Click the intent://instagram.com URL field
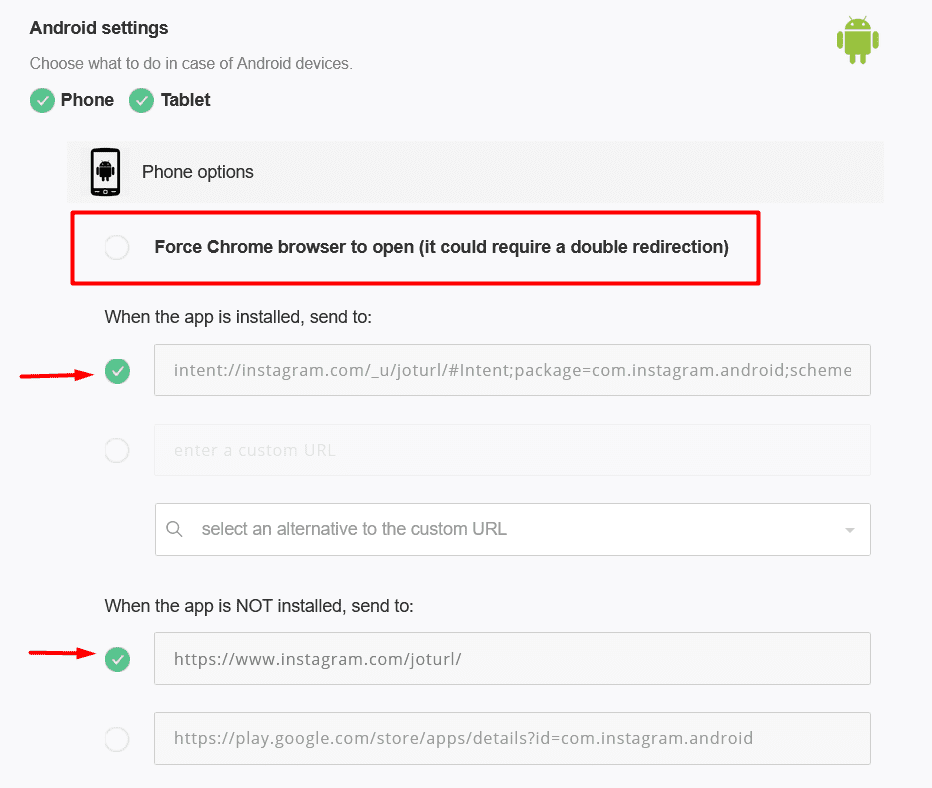Viewport: 932px width, 788px height. (x=512, y=370)
